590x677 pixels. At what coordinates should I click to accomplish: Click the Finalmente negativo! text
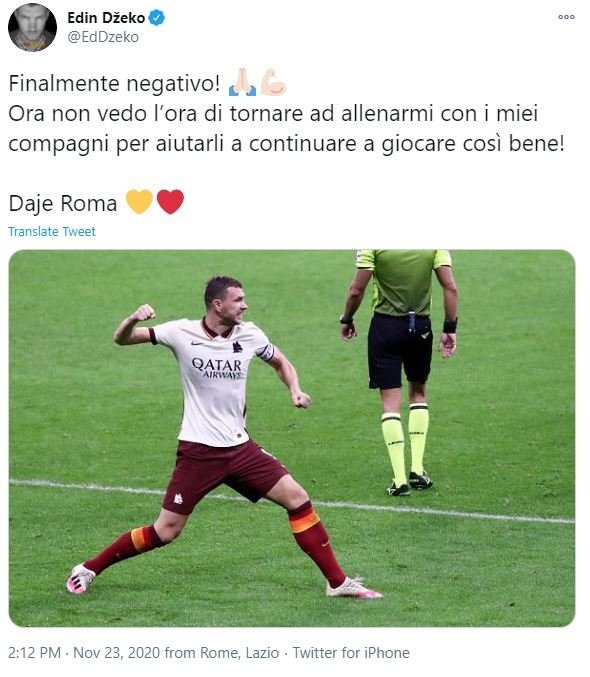point(114,83)
